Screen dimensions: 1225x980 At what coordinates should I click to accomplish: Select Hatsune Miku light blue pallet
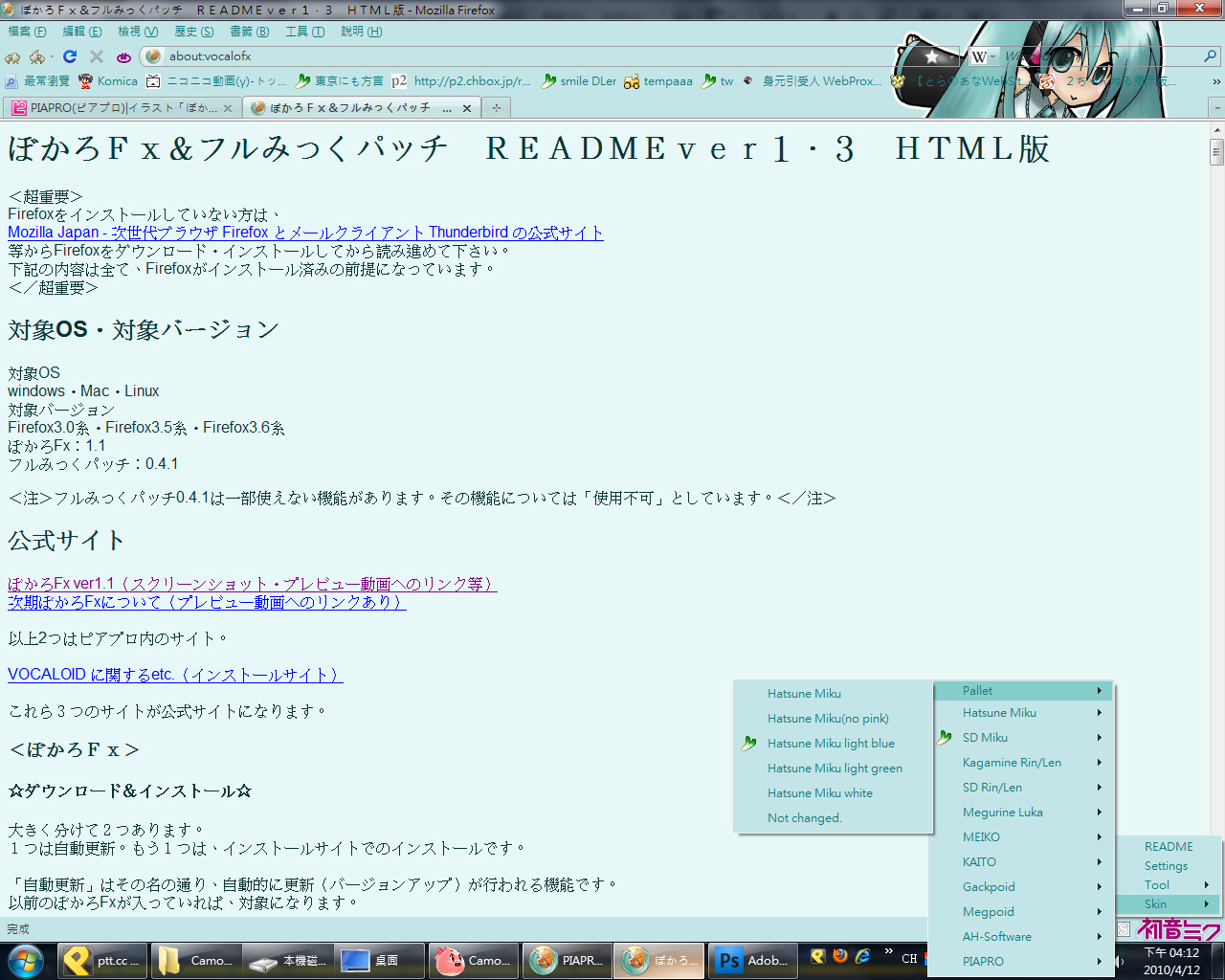click(833, 744)
